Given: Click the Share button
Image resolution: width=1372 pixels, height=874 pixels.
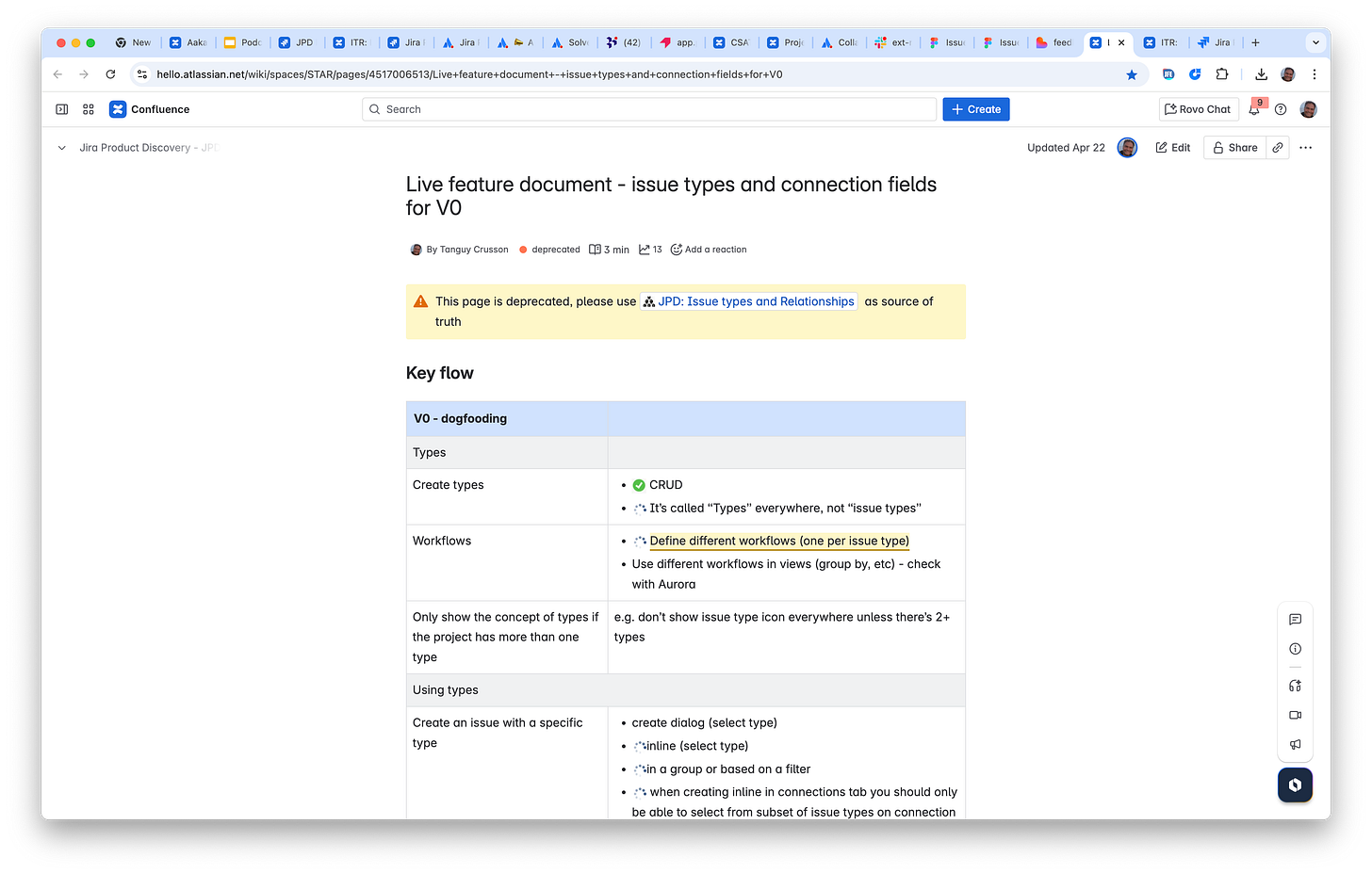Looking at the screenshot, I should pos(1235,148).
